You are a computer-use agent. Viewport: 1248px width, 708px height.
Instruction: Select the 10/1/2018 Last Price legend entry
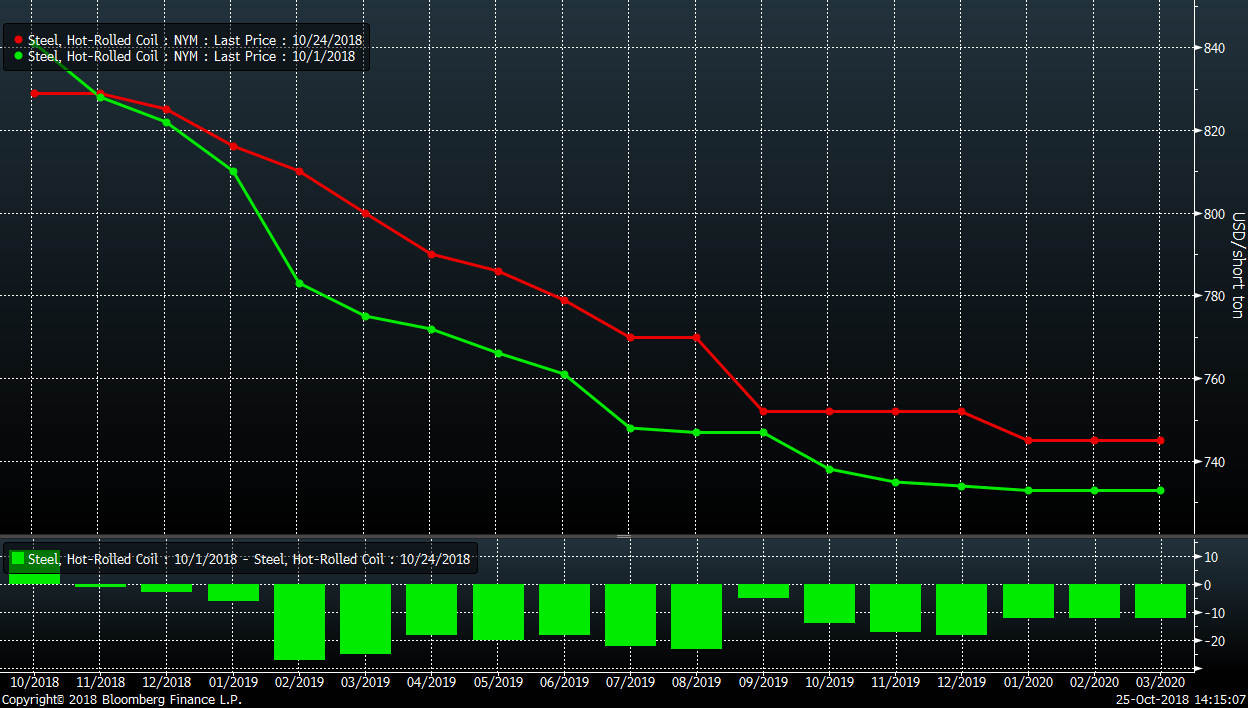tap(191, 57)
